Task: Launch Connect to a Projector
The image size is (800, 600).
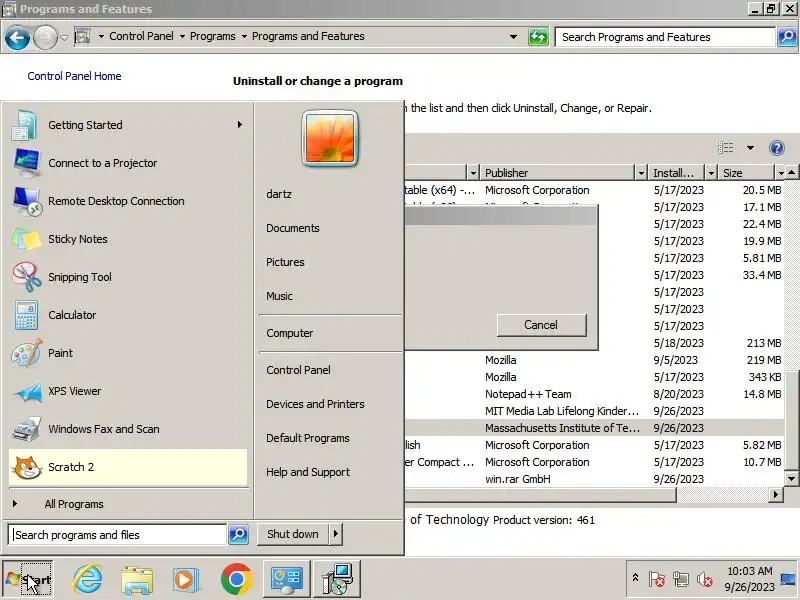Action: tap(128, 163)
